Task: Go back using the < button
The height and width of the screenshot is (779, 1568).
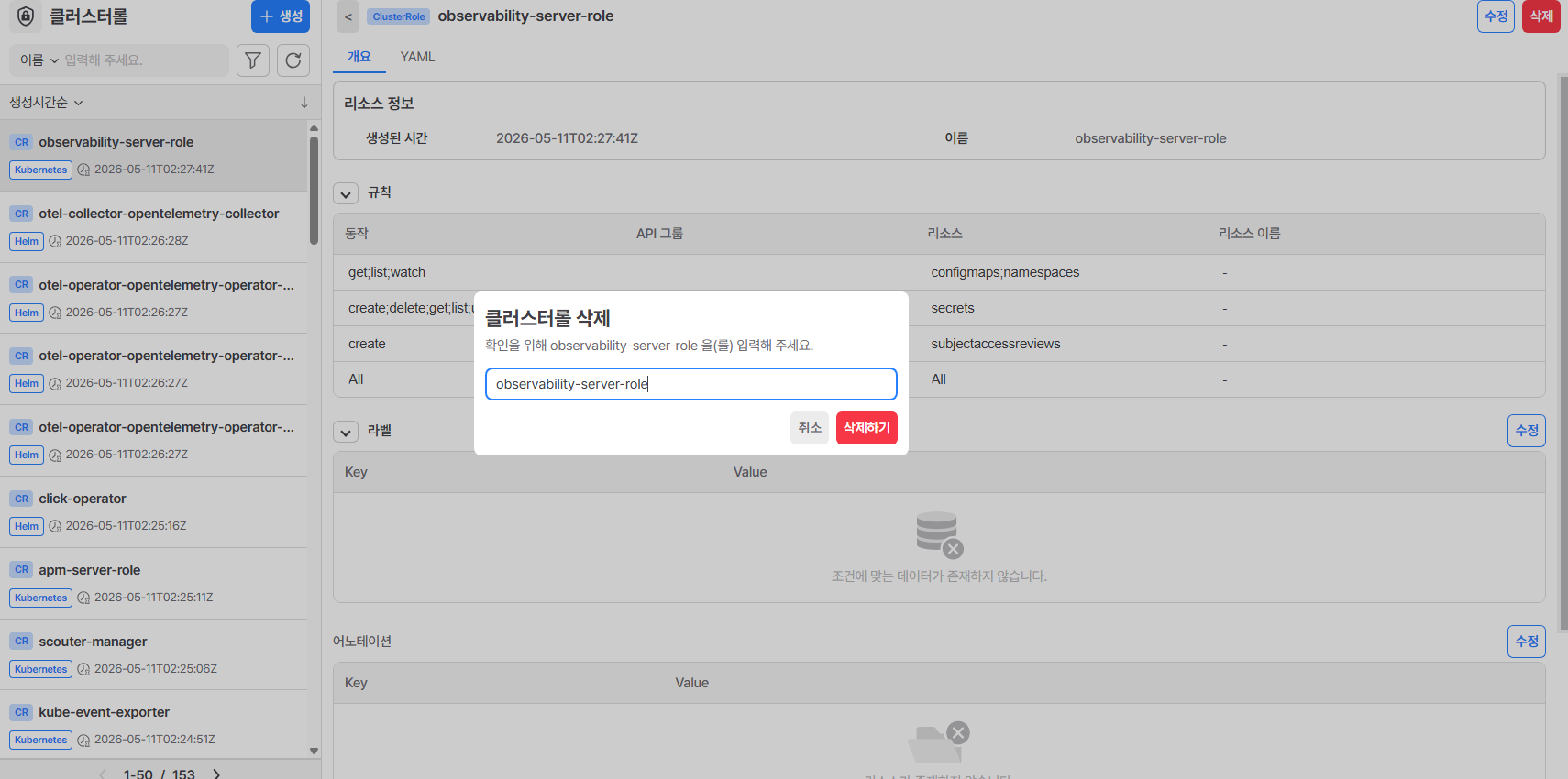Action: coord(348,16)
